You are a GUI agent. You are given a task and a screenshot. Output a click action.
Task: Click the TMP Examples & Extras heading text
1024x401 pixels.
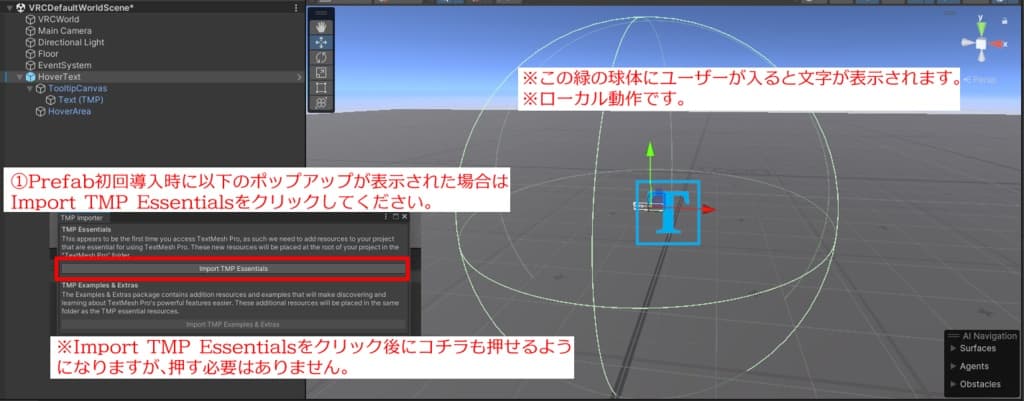(100, 285)
